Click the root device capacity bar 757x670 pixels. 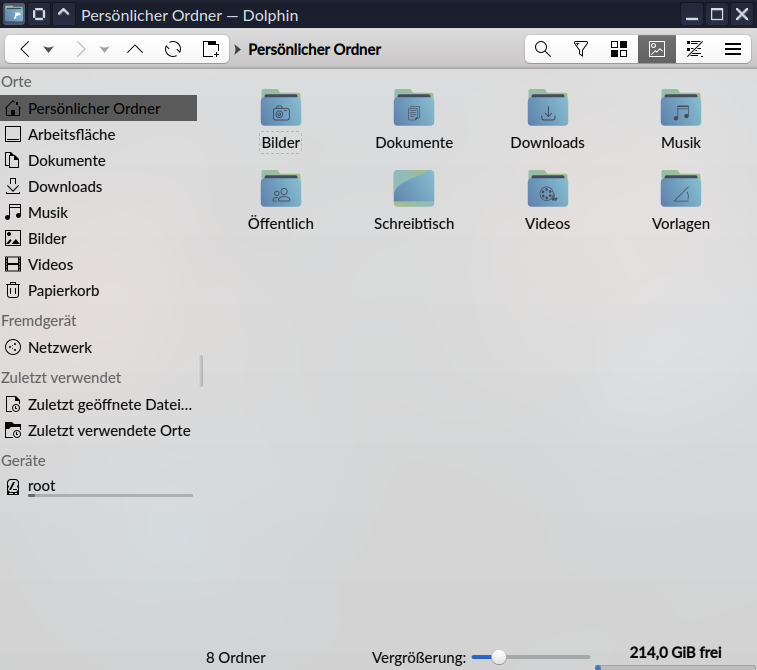110,495
